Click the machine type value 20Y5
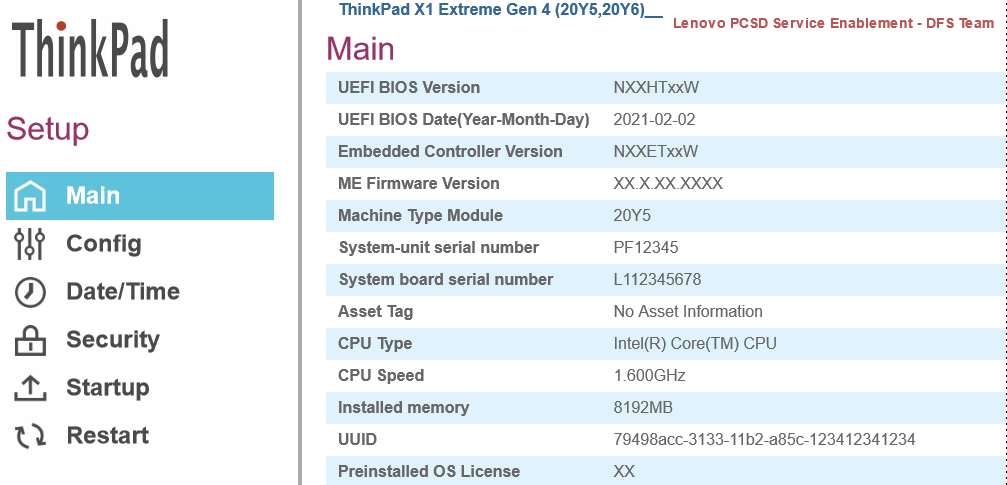Image resolution: width=1007 pixels, height=485 pixels. (632, 215)
